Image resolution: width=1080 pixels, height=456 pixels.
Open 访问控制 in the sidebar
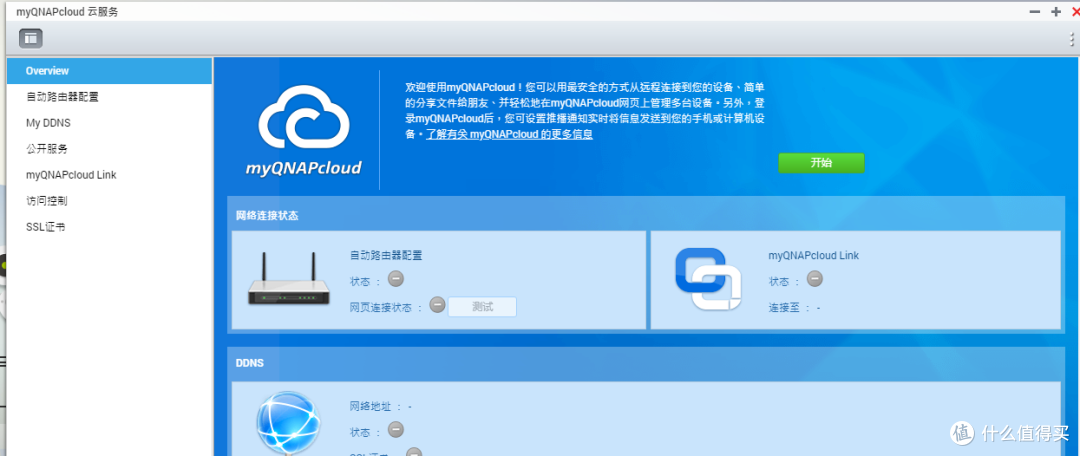tap(110, 201)
